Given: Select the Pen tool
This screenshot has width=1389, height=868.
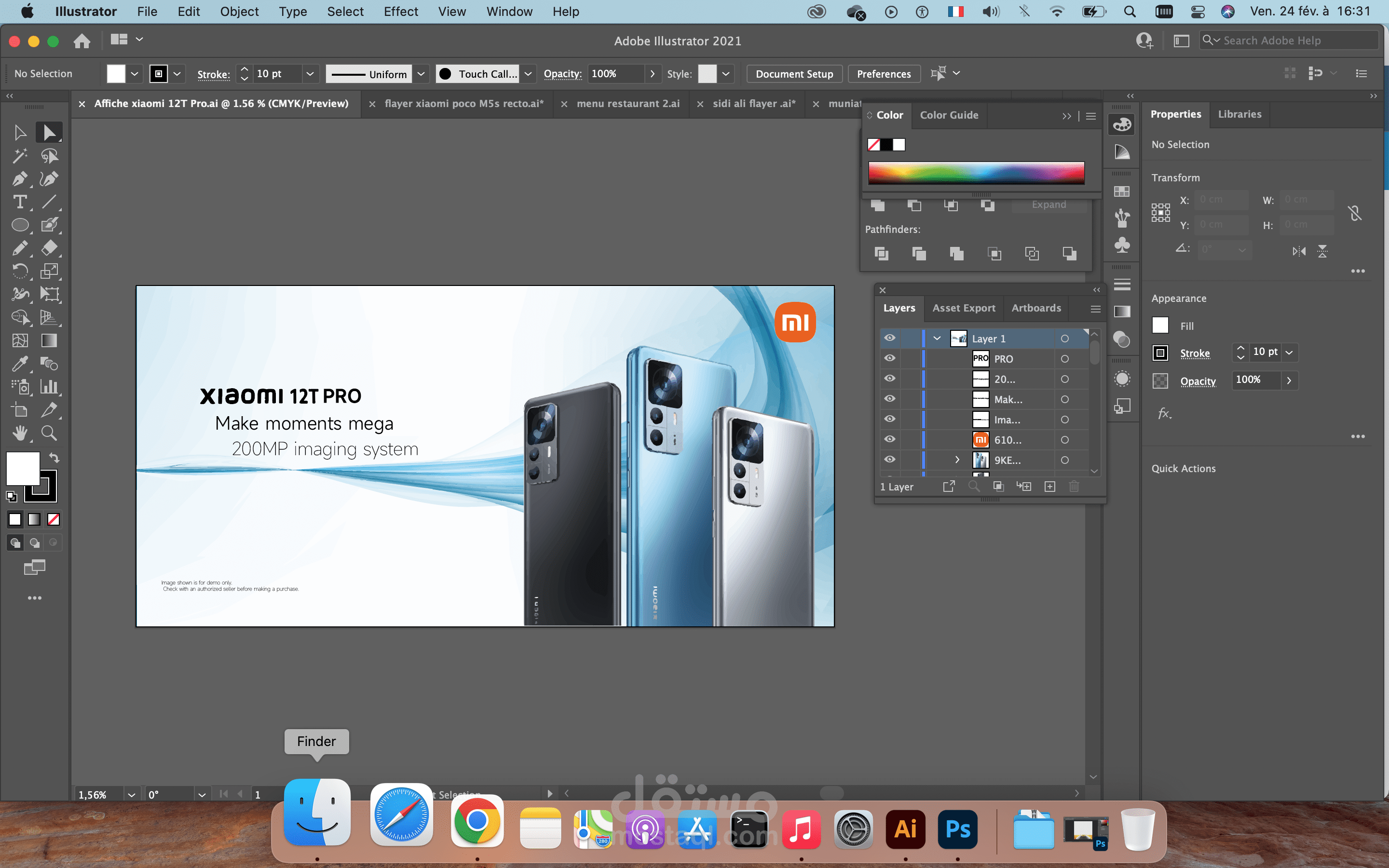Looking at the screenshot, I should (19, 179).
